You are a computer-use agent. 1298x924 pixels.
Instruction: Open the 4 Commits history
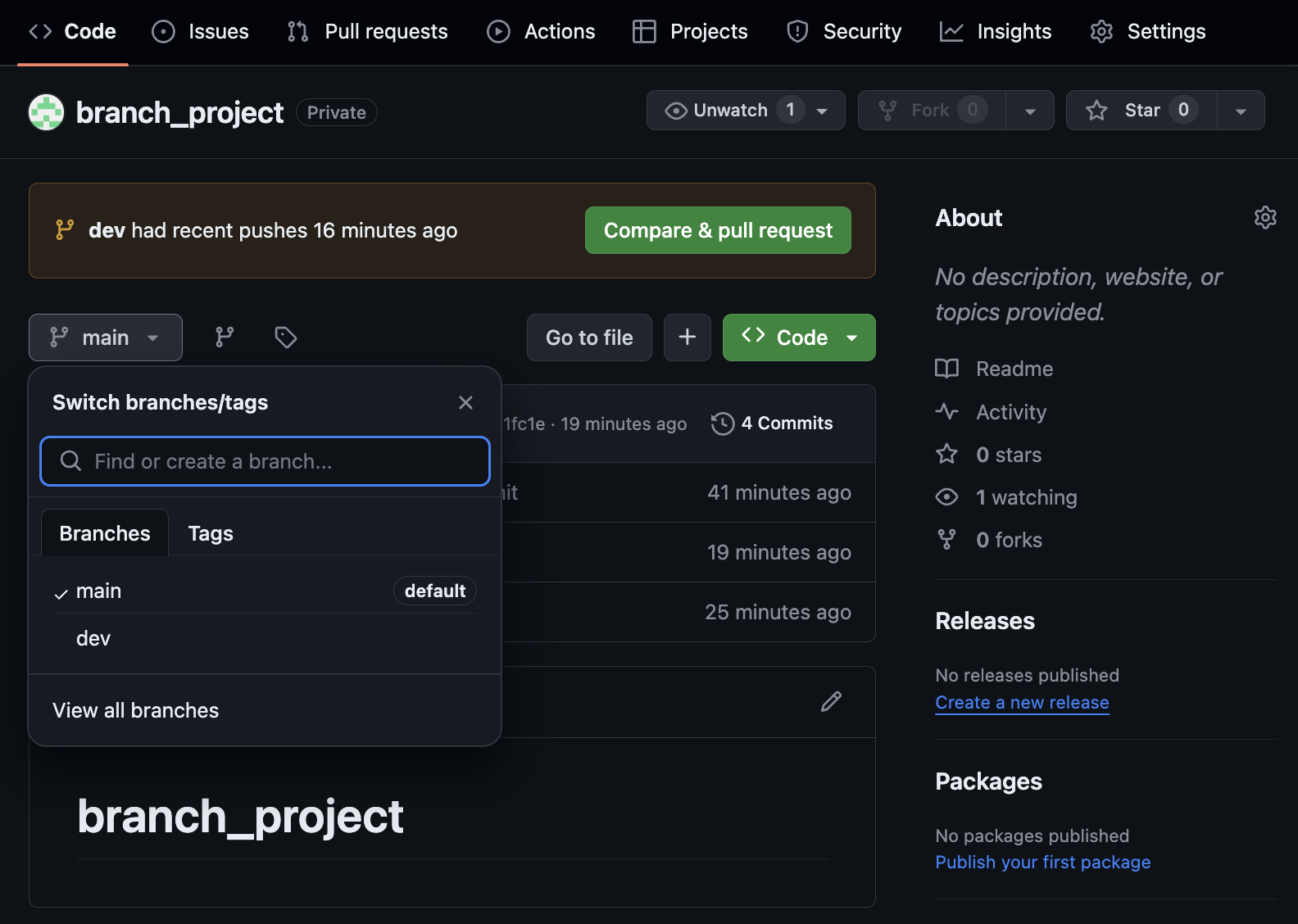[772, 423]
